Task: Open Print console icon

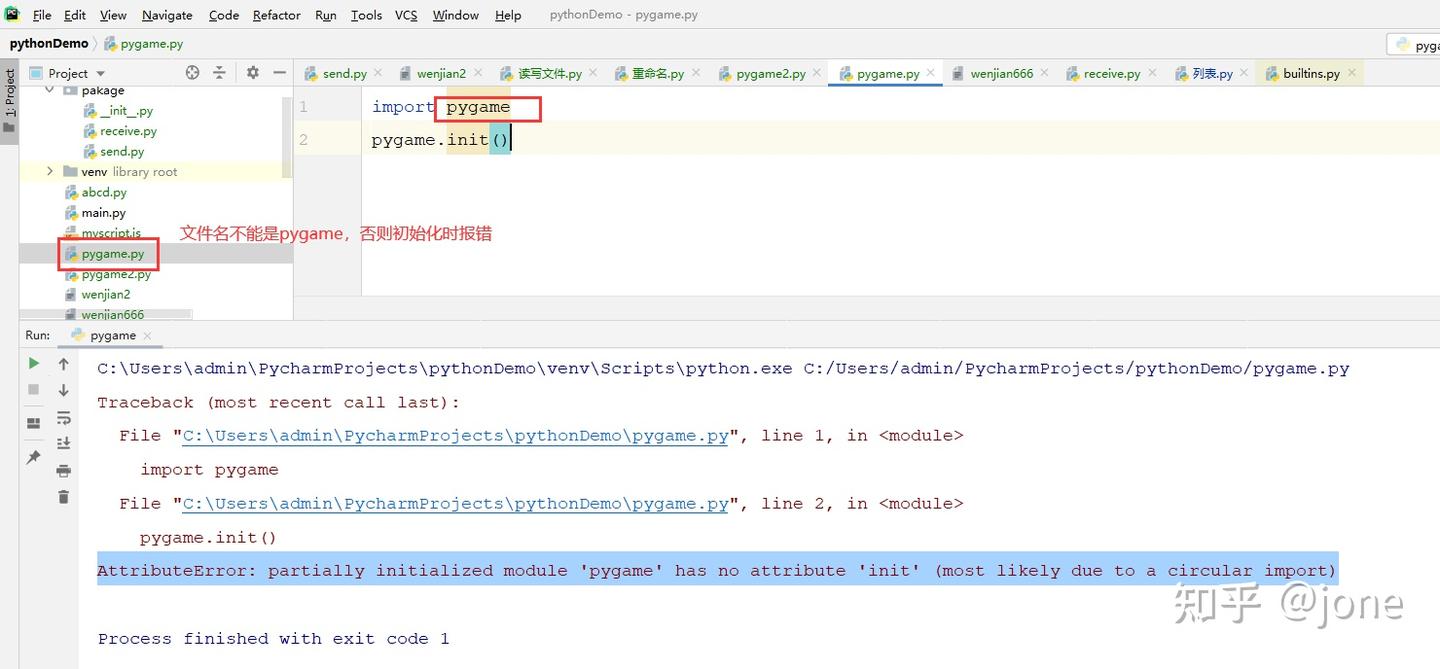Action: point(63,471)
